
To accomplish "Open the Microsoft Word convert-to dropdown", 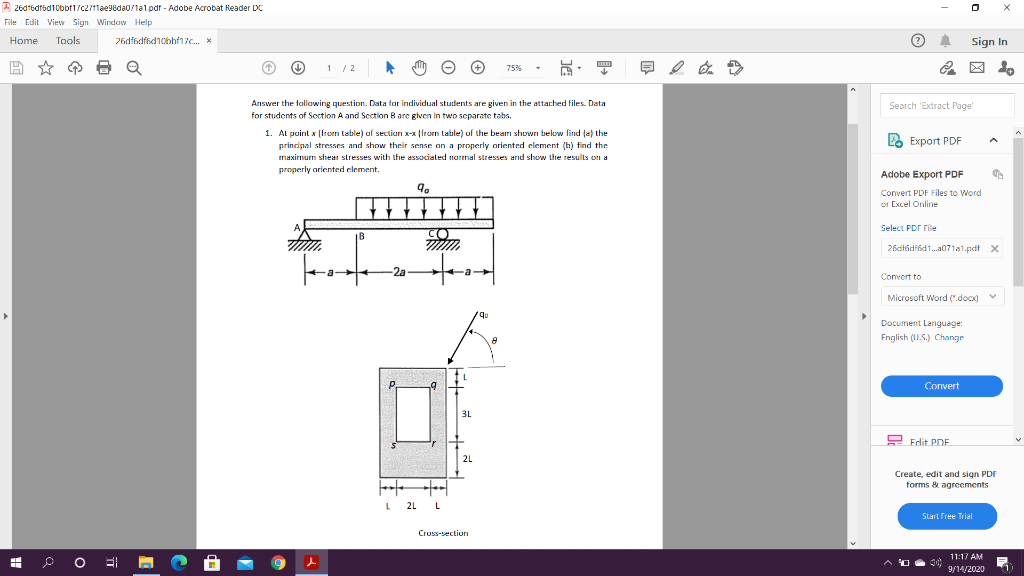I will (x=941, y=296).
